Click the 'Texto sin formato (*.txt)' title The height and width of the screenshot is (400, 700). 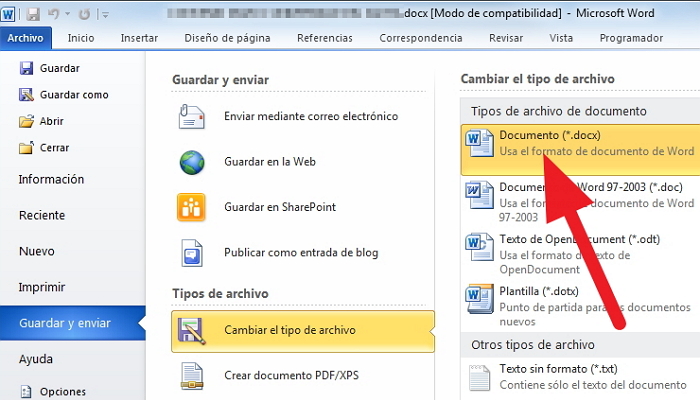coord(558,369)
